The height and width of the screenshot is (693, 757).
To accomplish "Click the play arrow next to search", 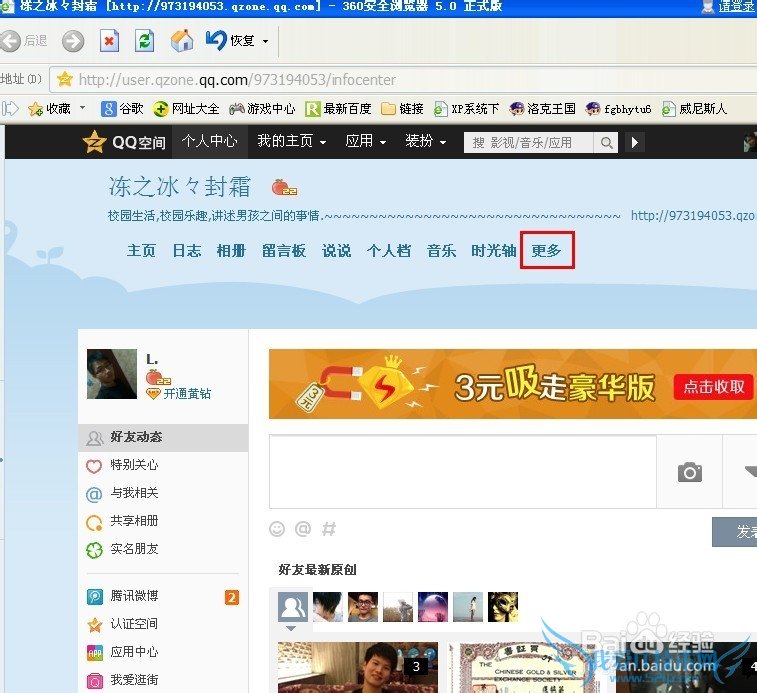I will tap(635, 142).
